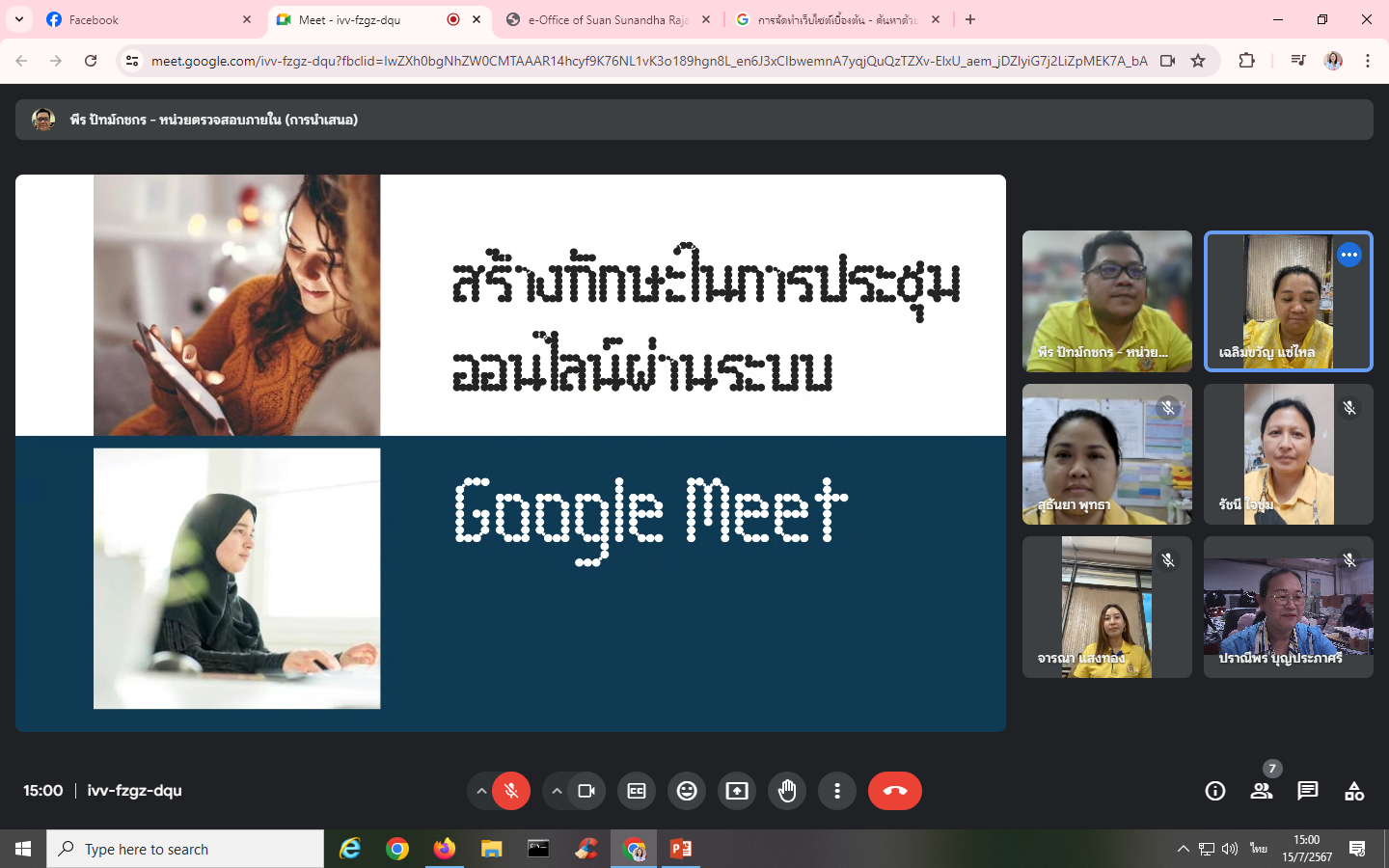This screenshot has width=1389, height=868.
Task: Toggle the camera on or off
Action: [x=586, y=791]
